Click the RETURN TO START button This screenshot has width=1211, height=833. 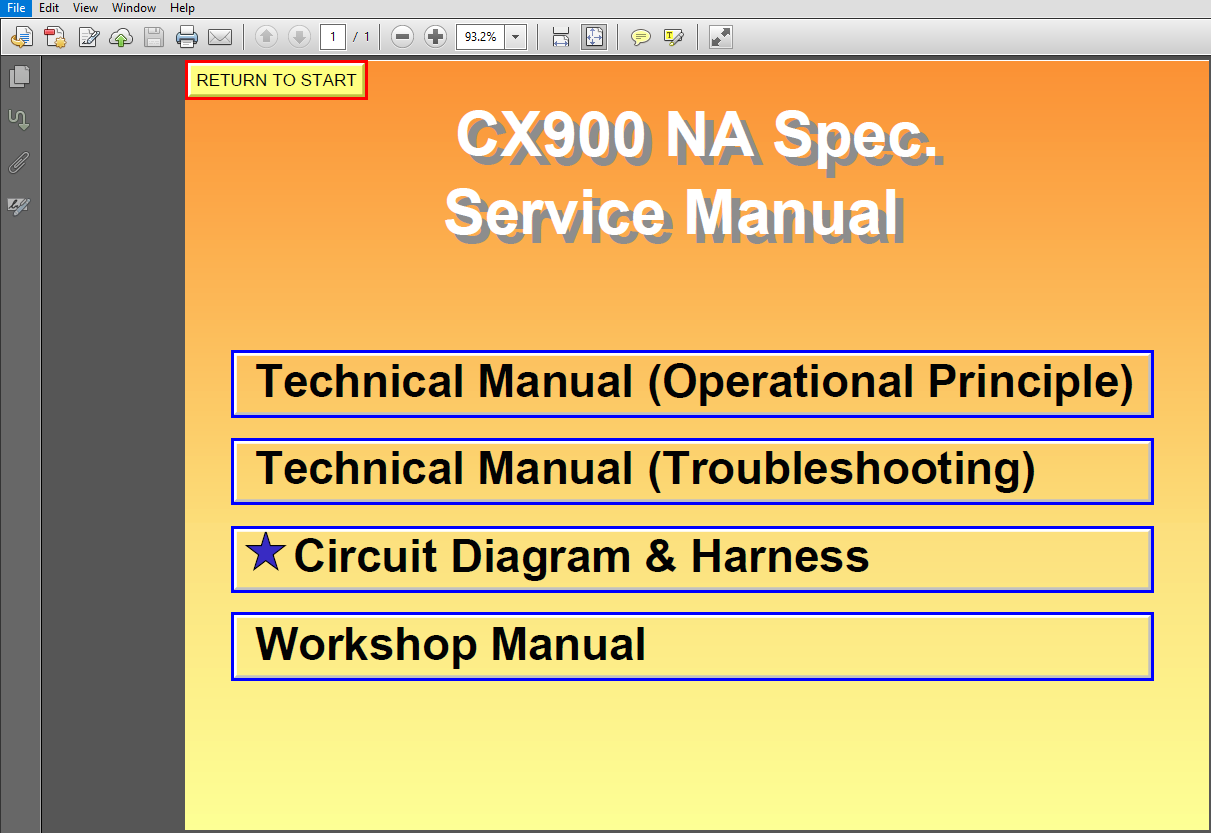point(277,80)
